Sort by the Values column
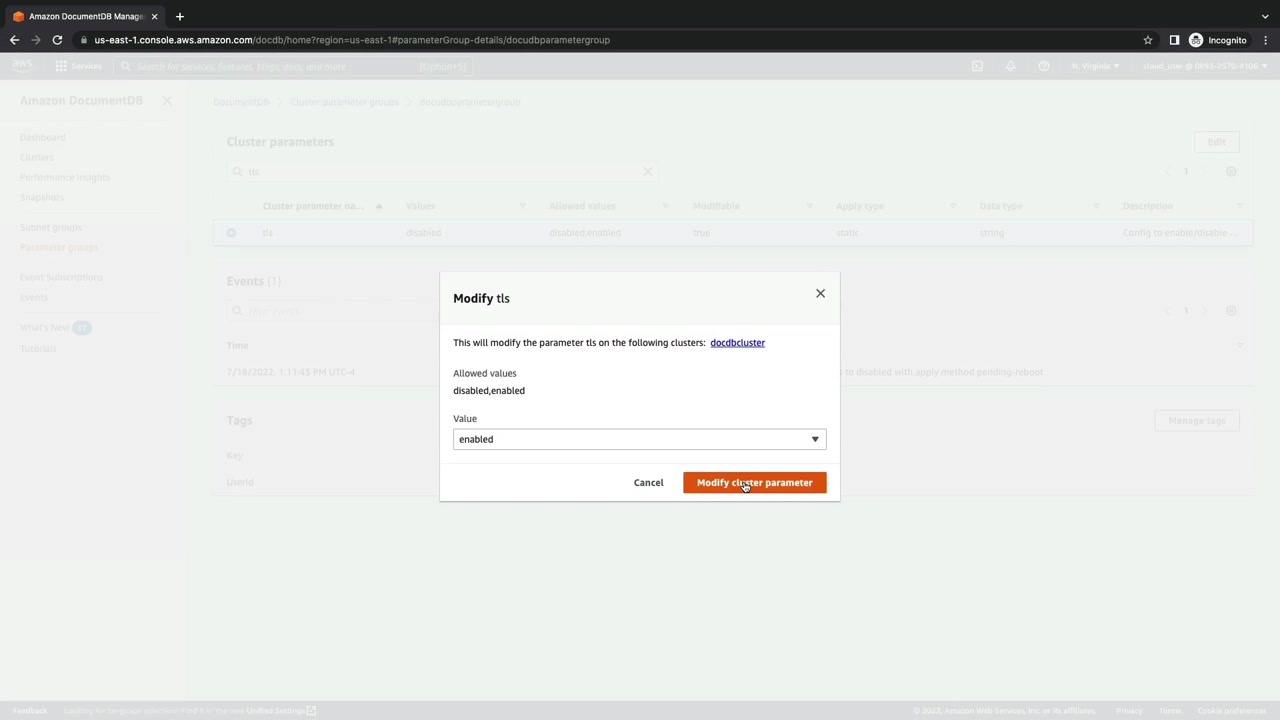 click(464, 206)
